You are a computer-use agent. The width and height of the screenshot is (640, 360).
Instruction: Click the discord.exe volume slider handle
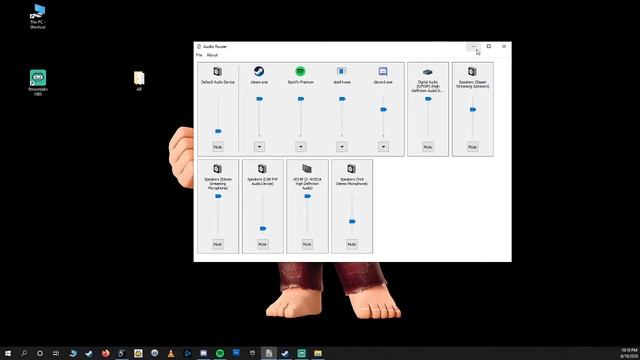pos(383,109)
